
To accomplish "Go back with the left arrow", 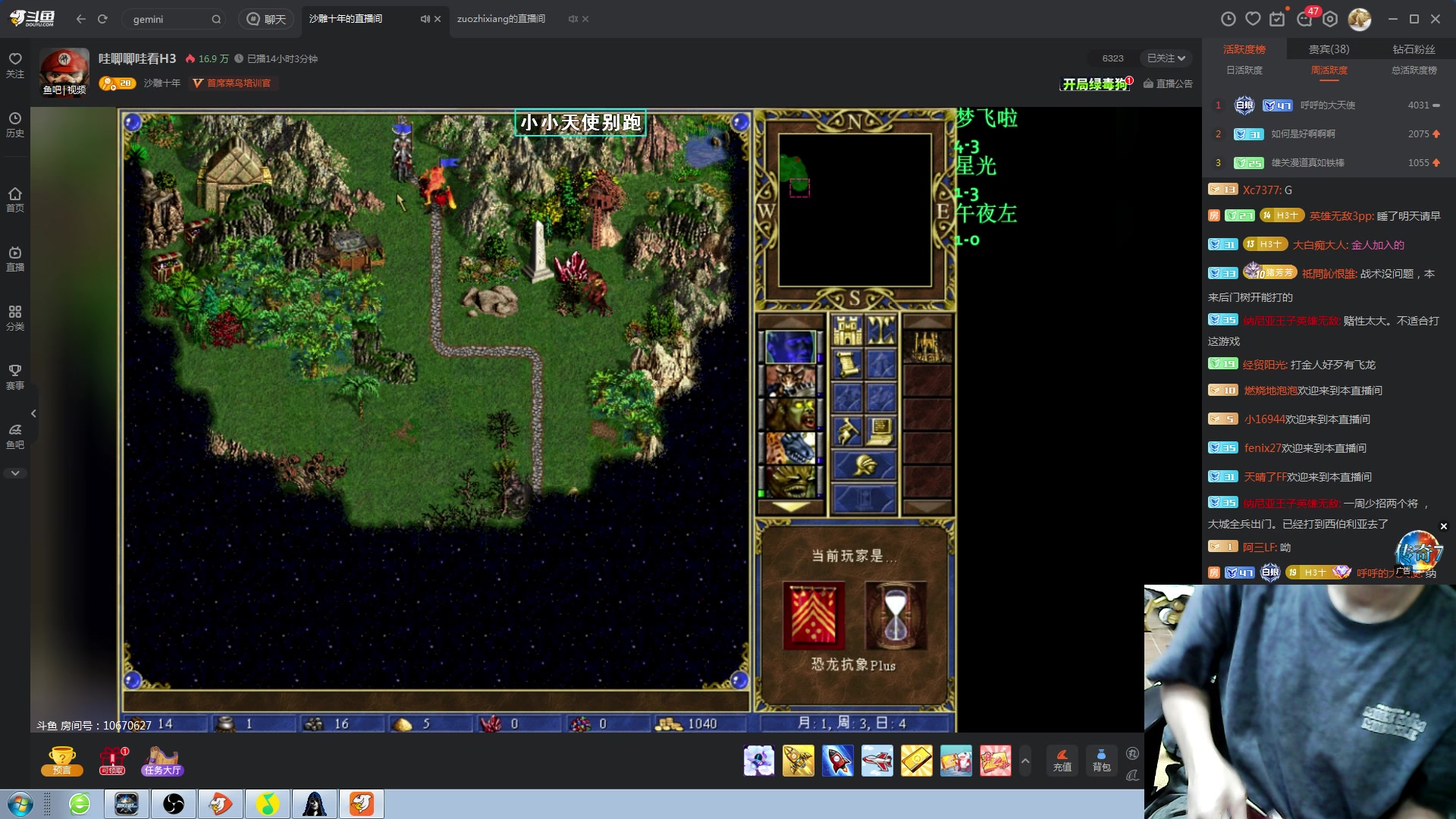I will click(x=81, y=19).
